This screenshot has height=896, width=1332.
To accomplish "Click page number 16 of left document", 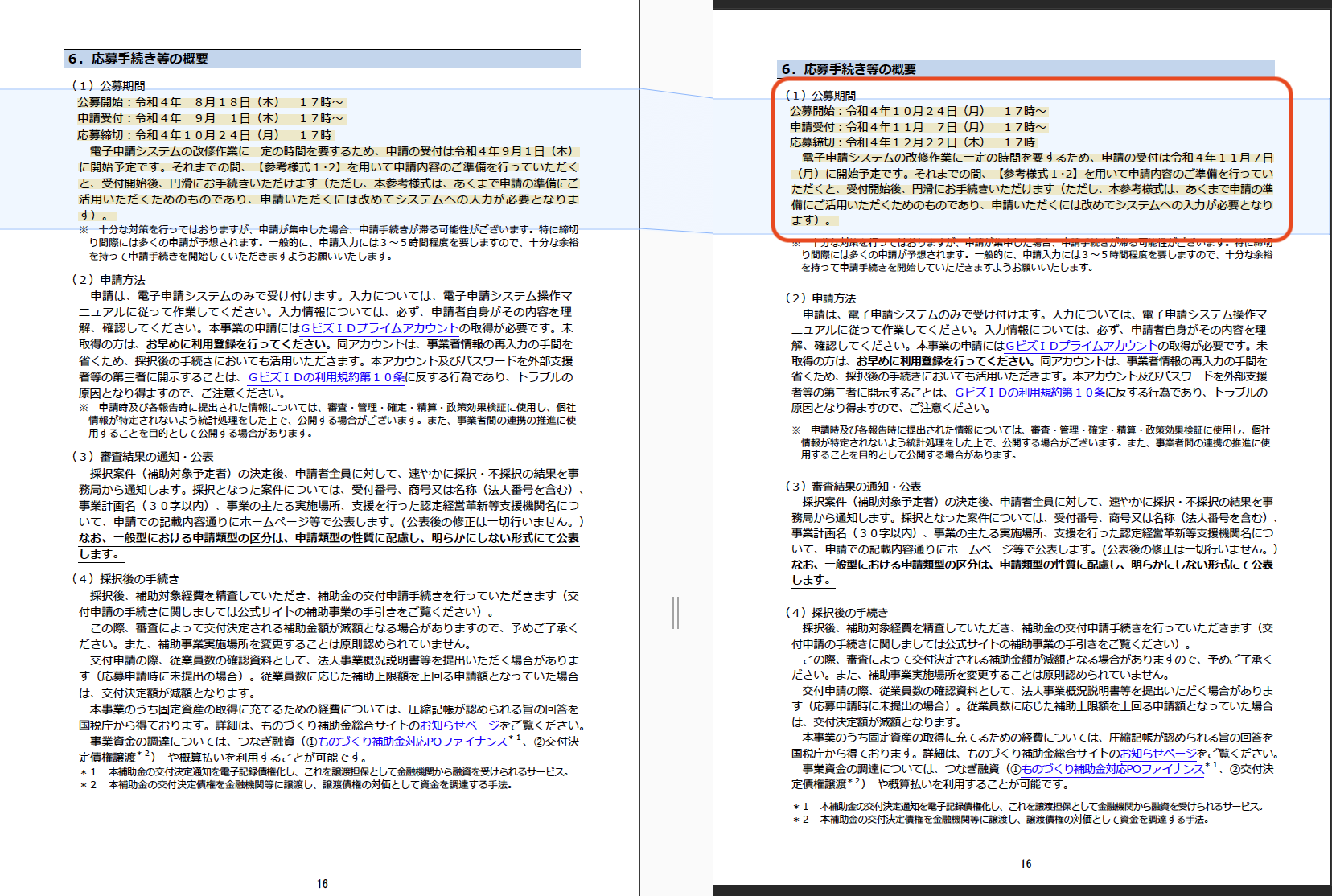I will [323, 884].
